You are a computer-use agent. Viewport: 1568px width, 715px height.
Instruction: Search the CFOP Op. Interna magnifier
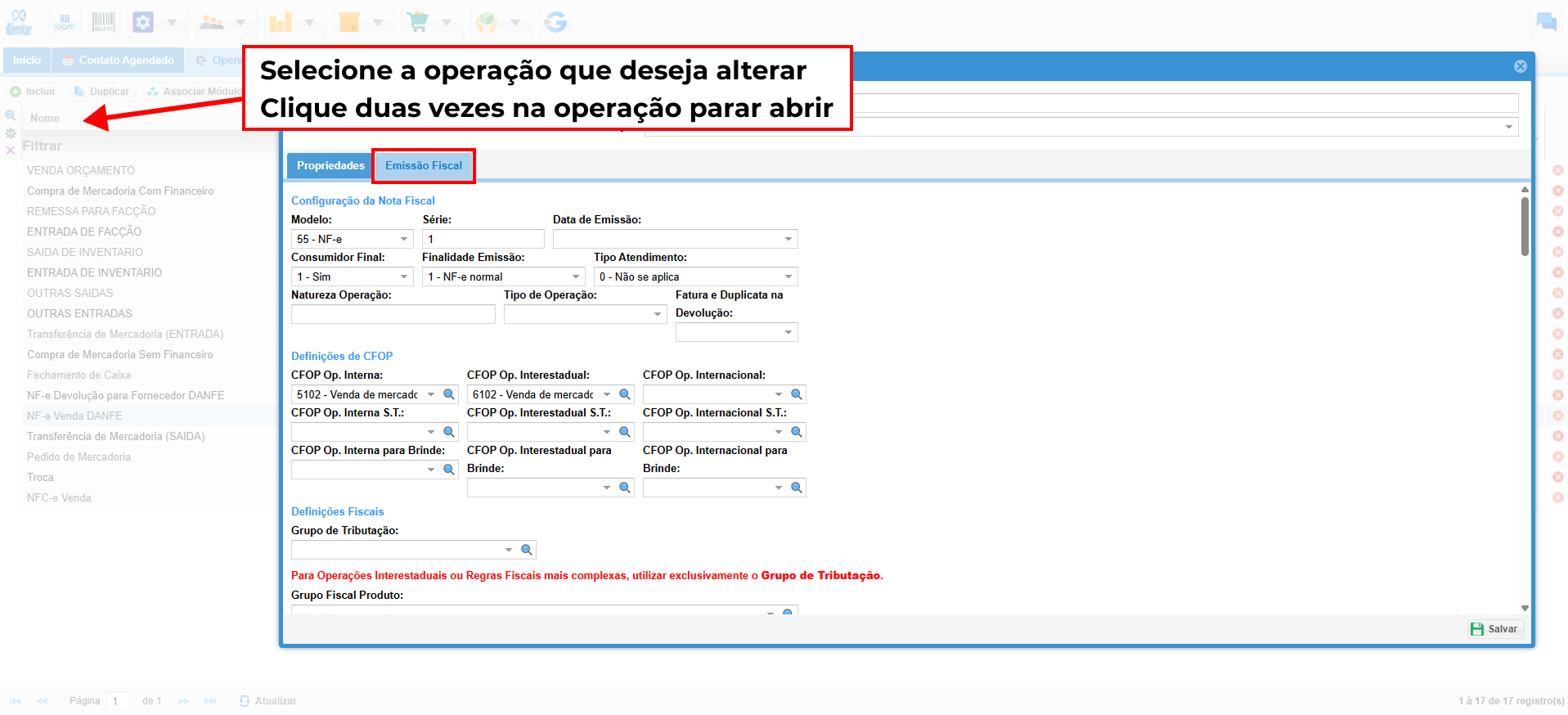coord(449,394)
